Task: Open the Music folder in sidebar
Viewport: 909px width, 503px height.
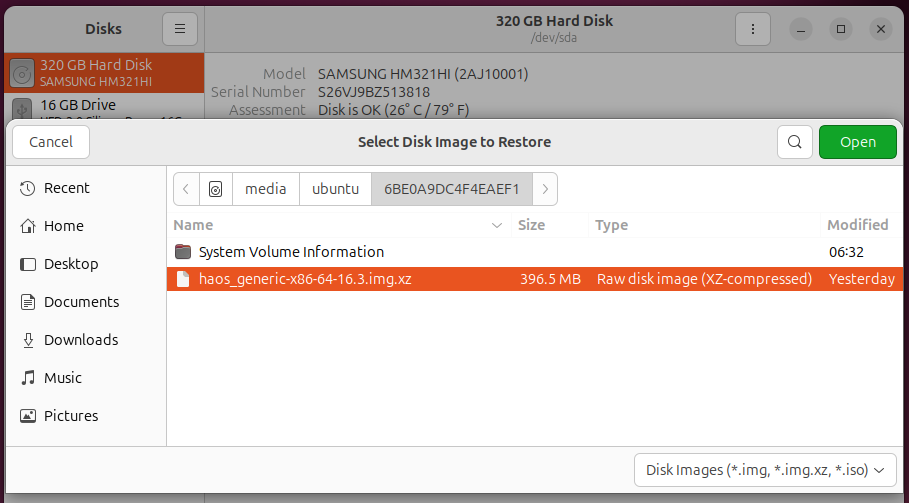Action: click(x=62, y=378)
